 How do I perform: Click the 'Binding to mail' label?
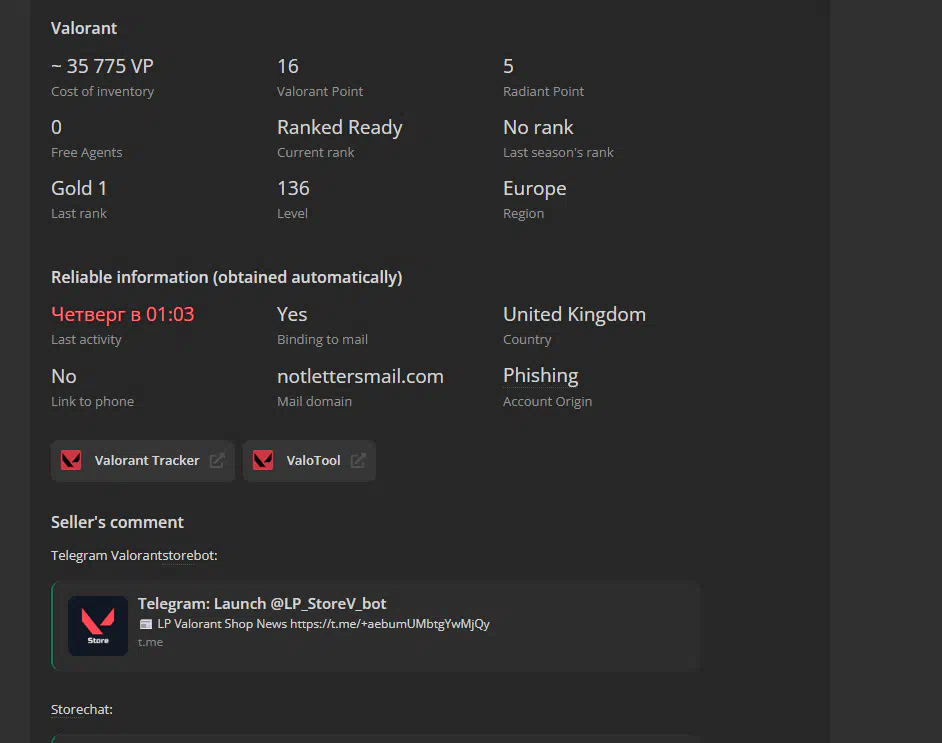tap(322, 339)
